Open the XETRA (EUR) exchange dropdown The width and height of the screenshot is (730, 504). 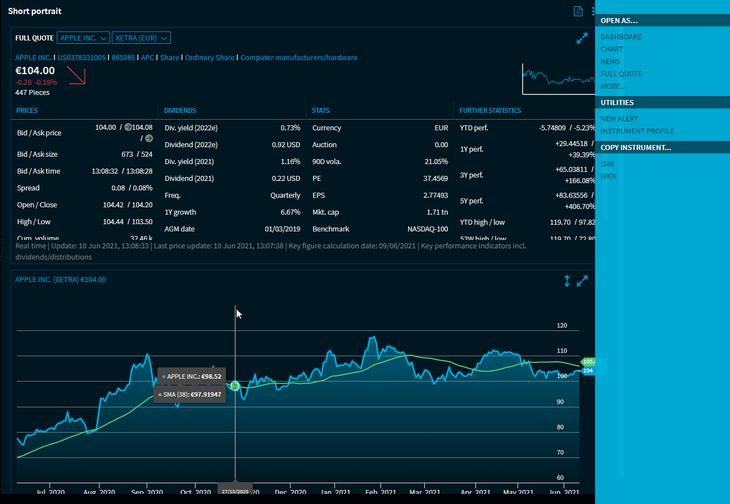[x=141, y=38]
